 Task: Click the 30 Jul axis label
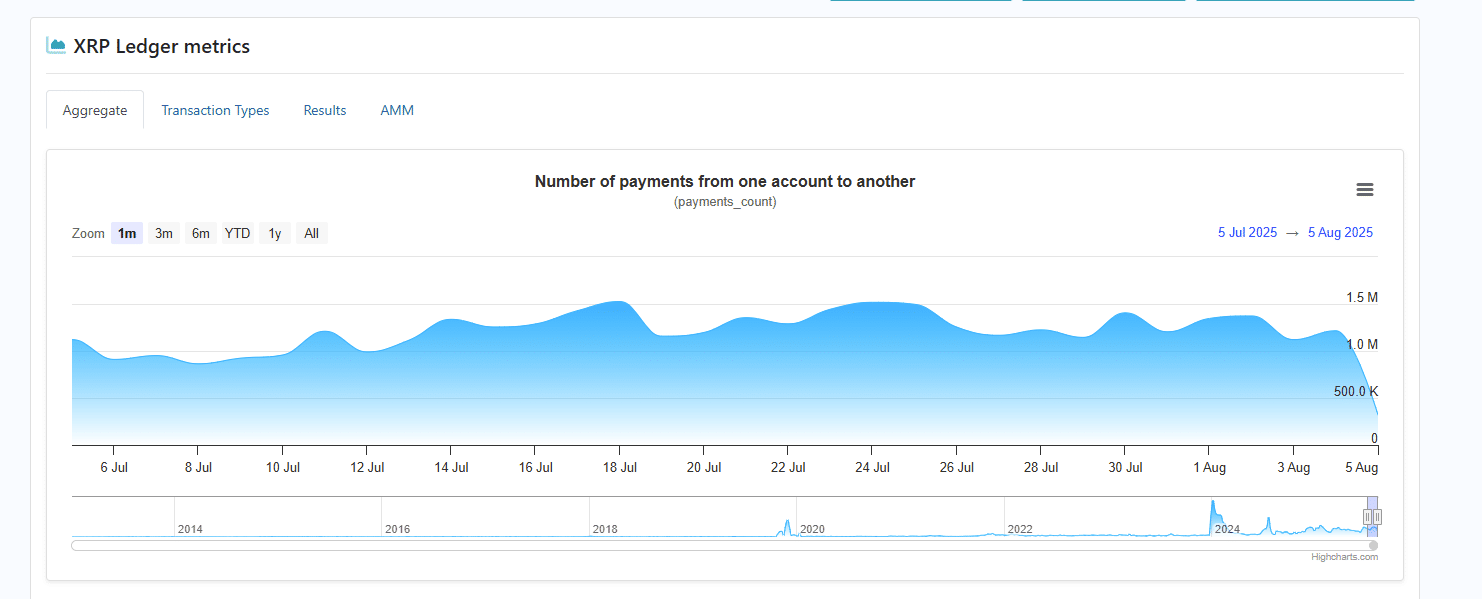point(1126,467)
